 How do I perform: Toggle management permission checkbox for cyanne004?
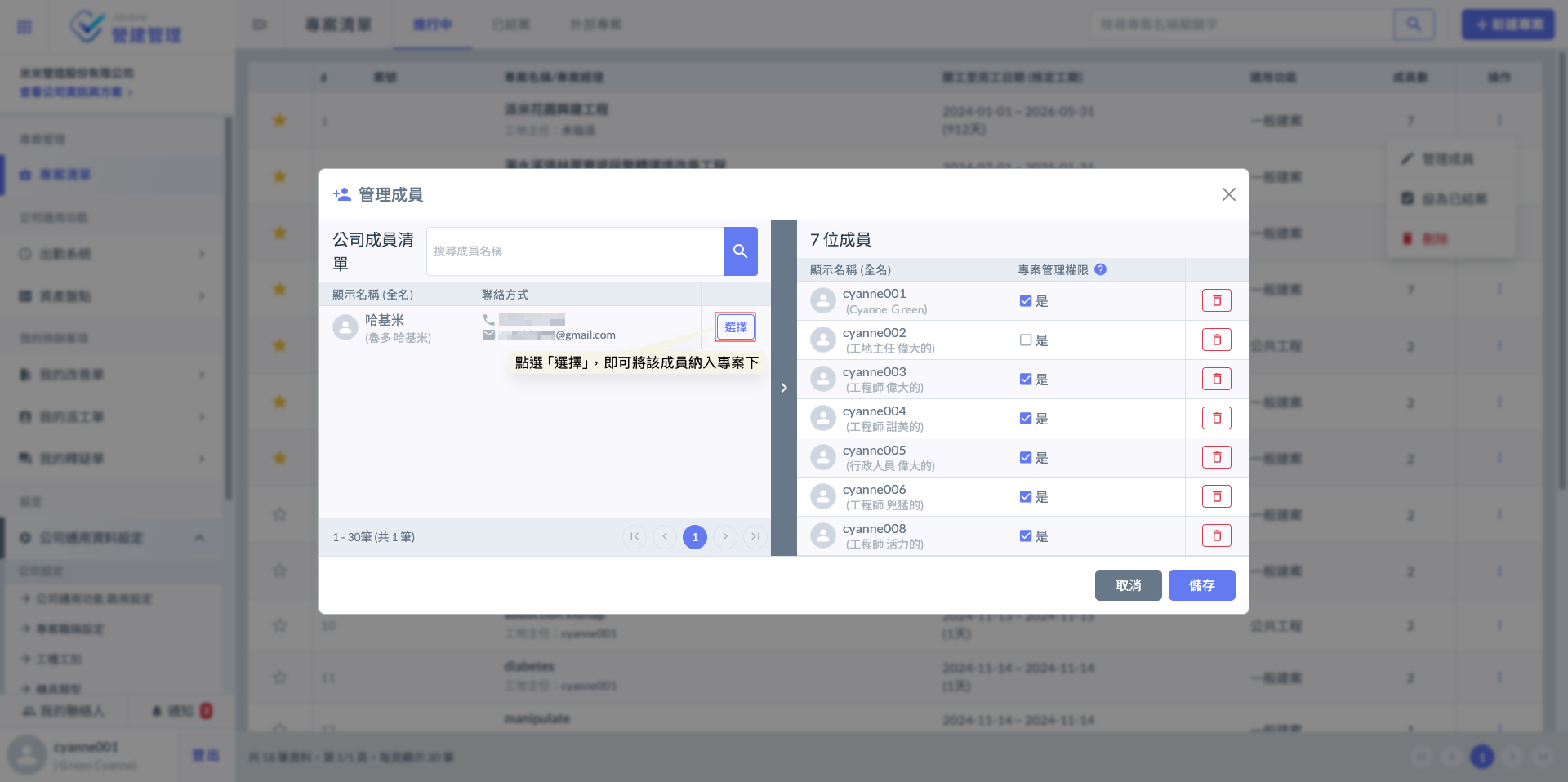[1026, 419]
